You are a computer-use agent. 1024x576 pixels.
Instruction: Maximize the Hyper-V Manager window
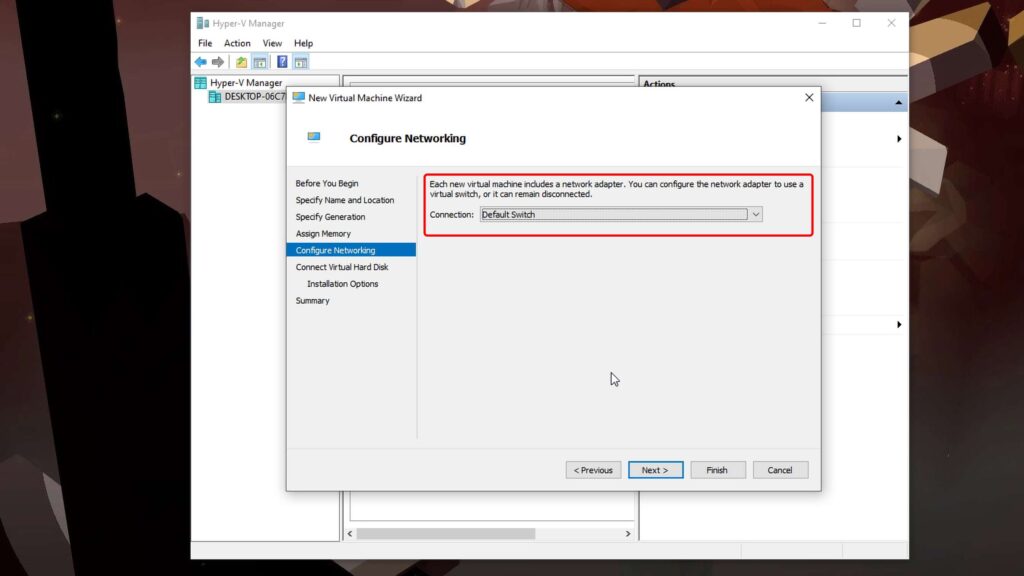coord(856,23)
